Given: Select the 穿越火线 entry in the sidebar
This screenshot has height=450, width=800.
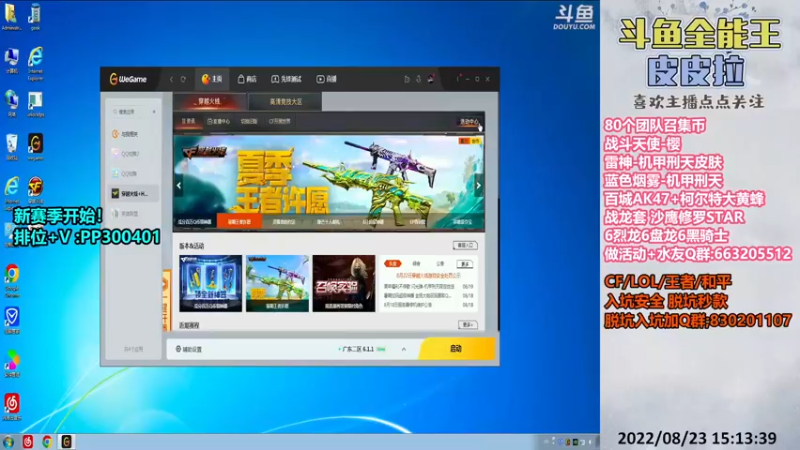Looking at the screenshot, I should [134, 193].
